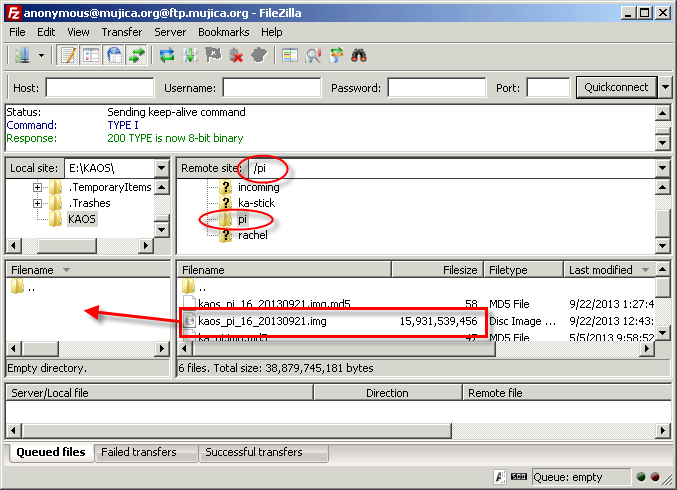Click message log scroll down arrow
Image resolution: width=677 pixels, height=490 pixels.
click(x=663, y=142)
